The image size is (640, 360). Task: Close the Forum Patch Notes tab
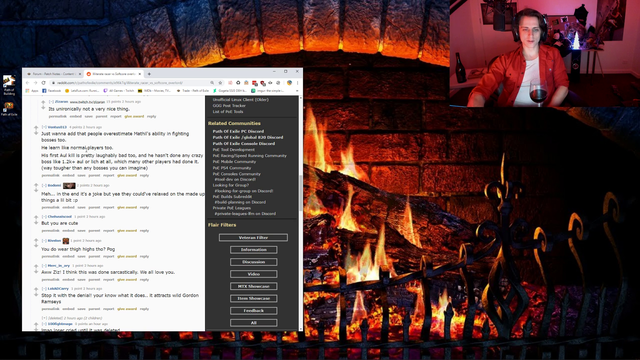click(80, 74)
